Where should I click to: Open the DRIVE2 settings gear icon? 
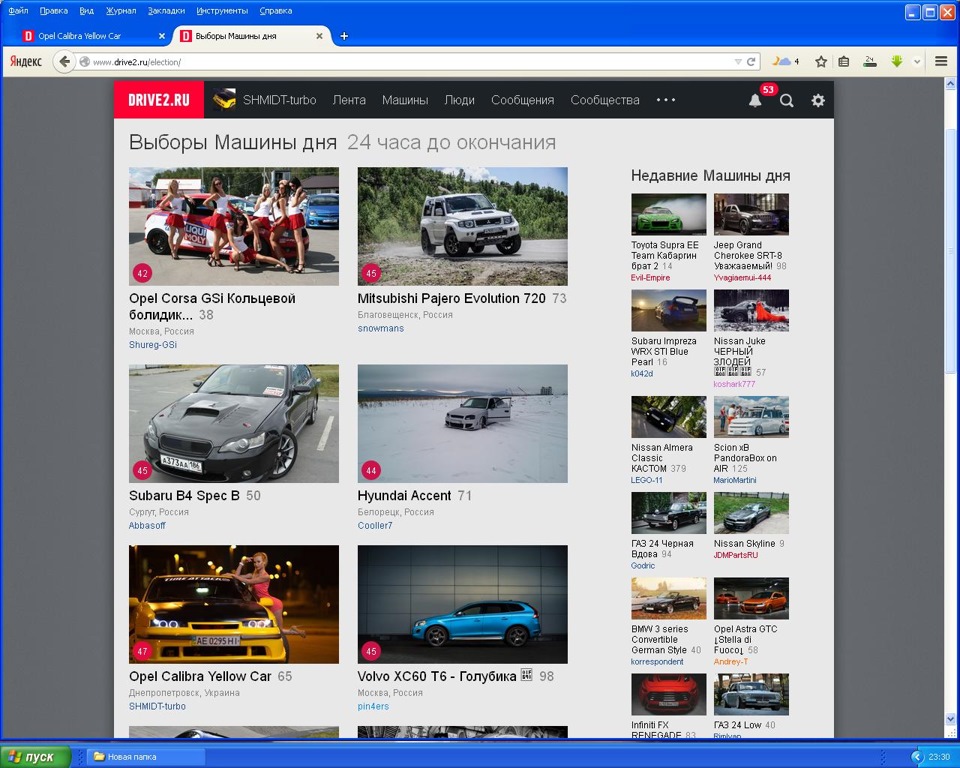click(818, 100)
